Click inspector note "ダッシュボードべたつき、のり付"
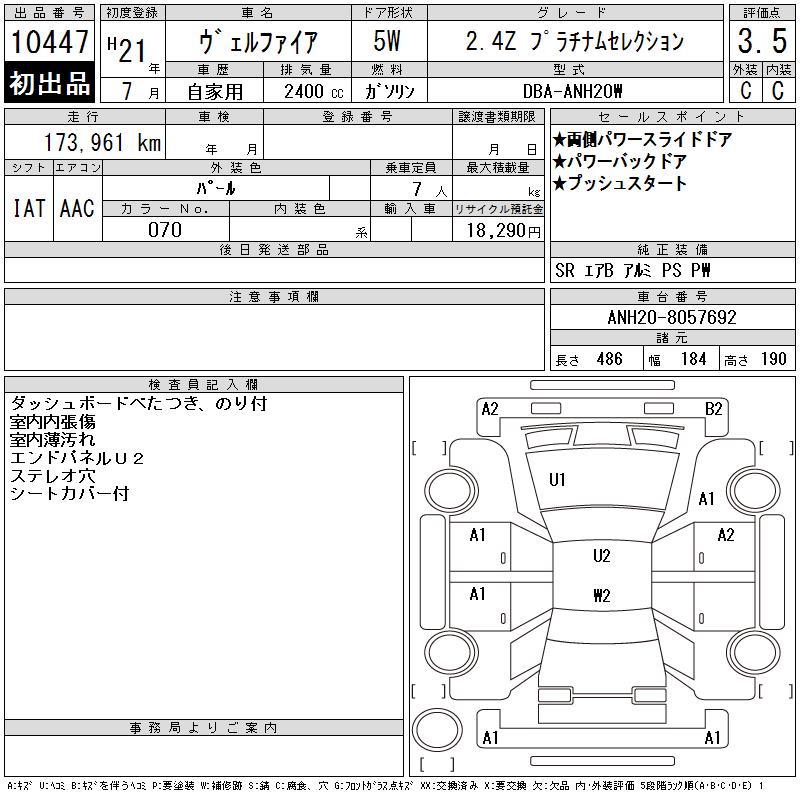The image size is (800, 800). (138, 404)
